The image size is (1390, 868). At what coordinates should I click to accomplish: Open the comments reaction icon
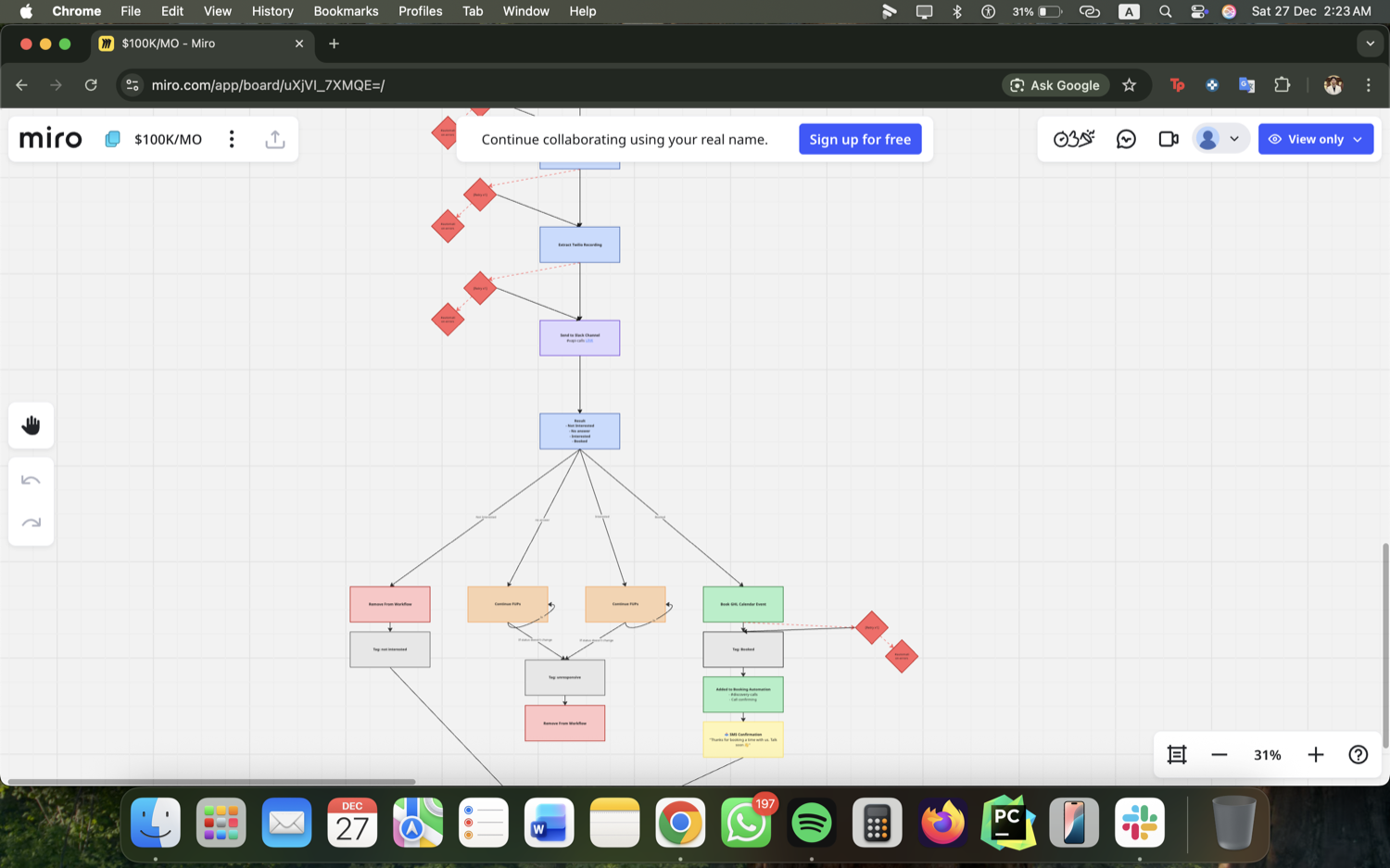tap(1126, 139)
